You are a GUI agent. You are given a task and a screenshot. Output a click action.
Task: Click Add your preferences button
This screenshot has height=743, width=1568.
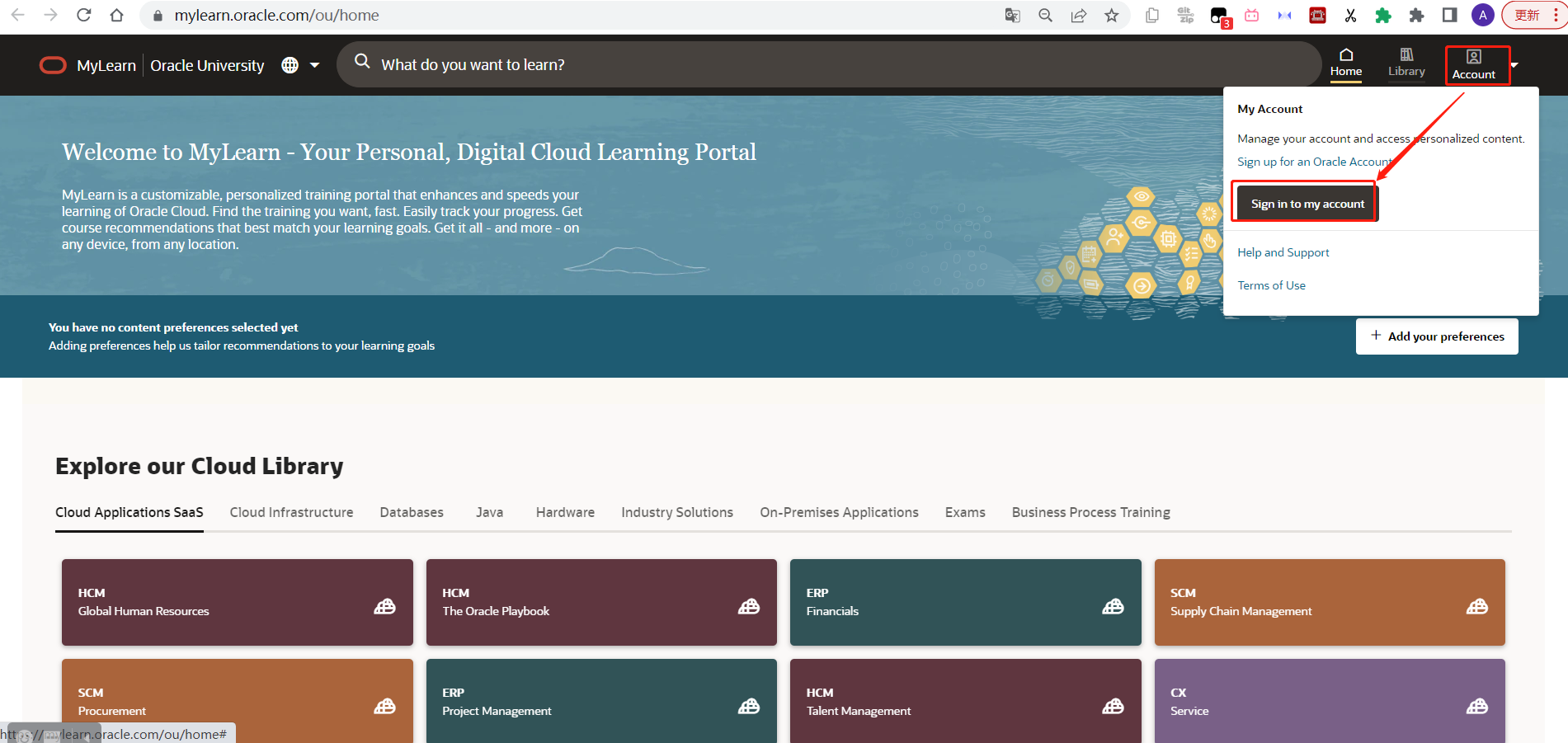[1437, 336]
